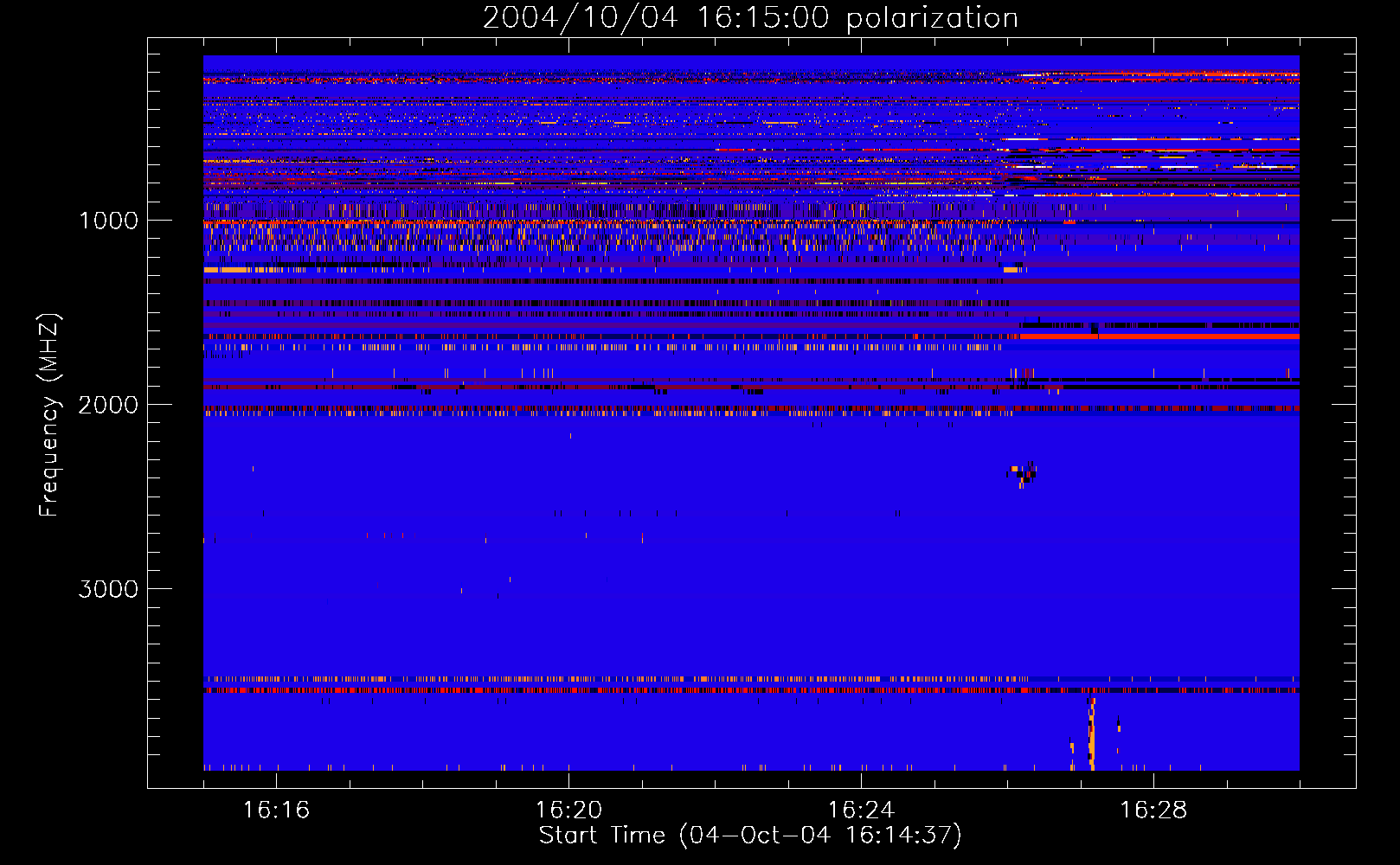
Task: Click the 'Frequency (MHZ)' axis label
Action: tap(49, 415)
